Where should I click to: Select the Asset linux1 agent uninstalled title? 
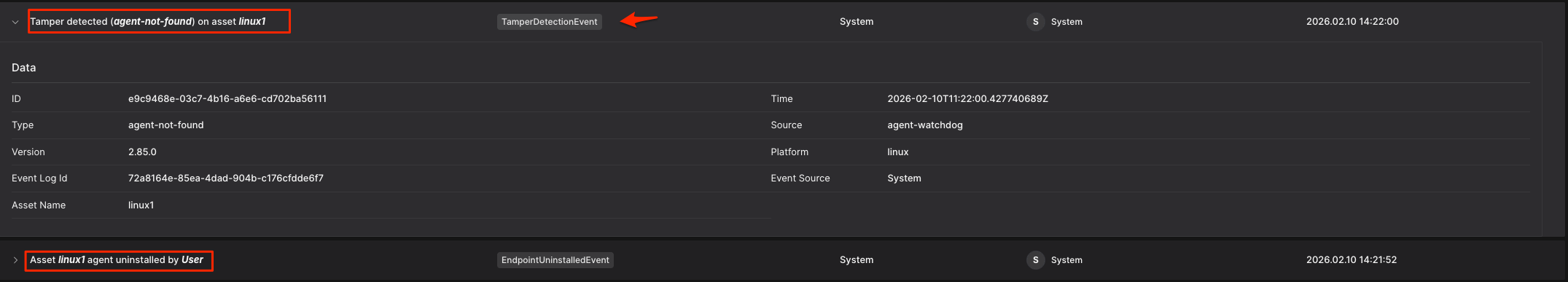[x=117, y=259]
